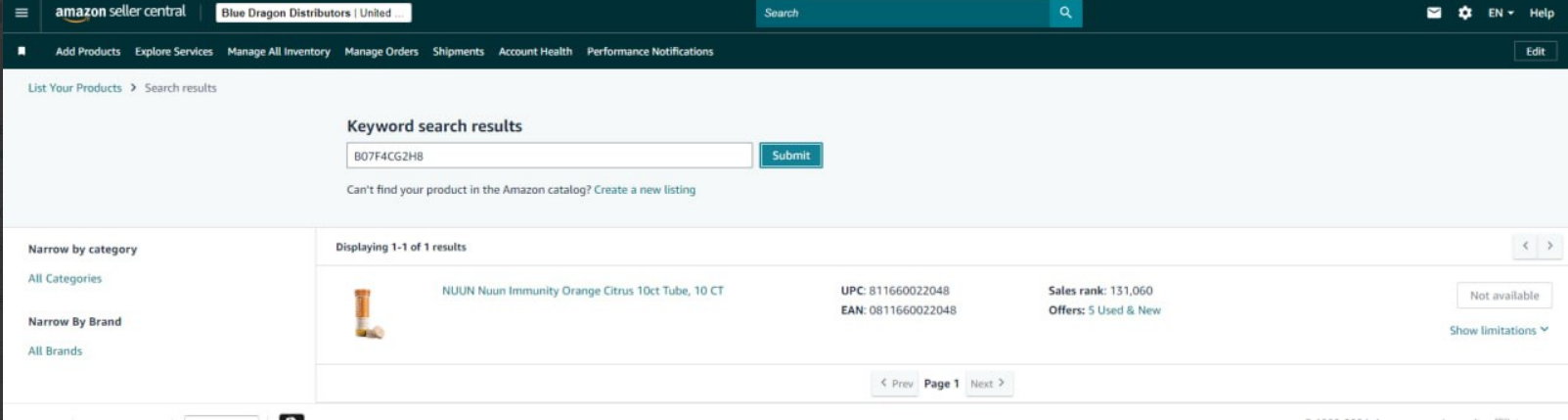Select All Categories filter
1568x420 pixels.
coord(65,278)
